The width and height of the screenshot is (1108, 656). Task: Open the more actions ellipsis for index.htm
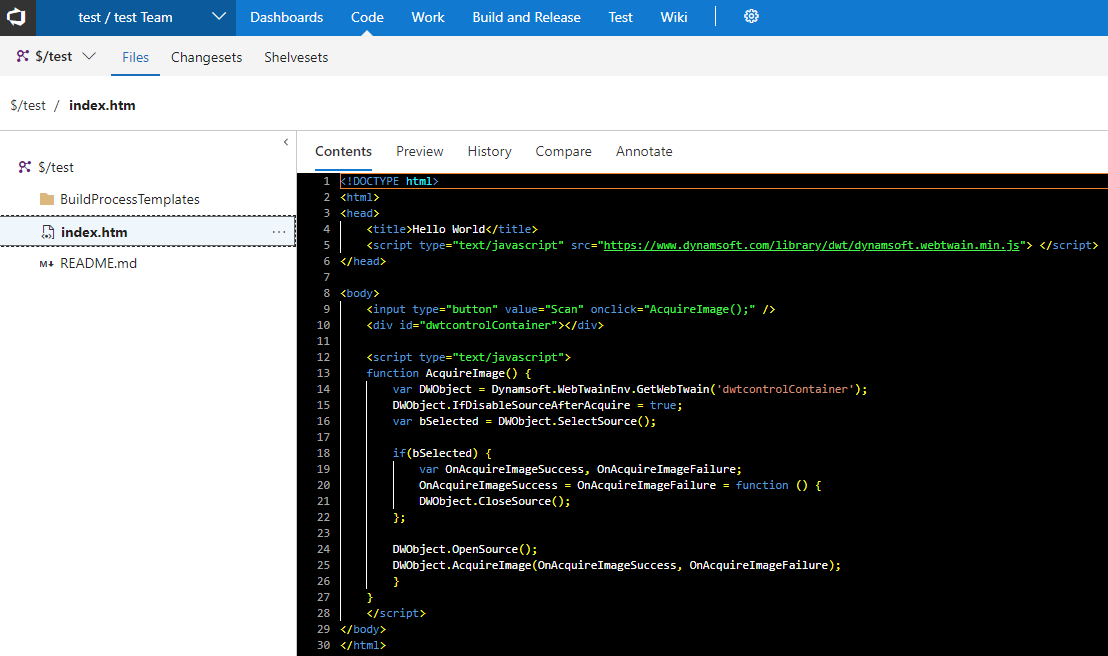click(x=279, y=232)
